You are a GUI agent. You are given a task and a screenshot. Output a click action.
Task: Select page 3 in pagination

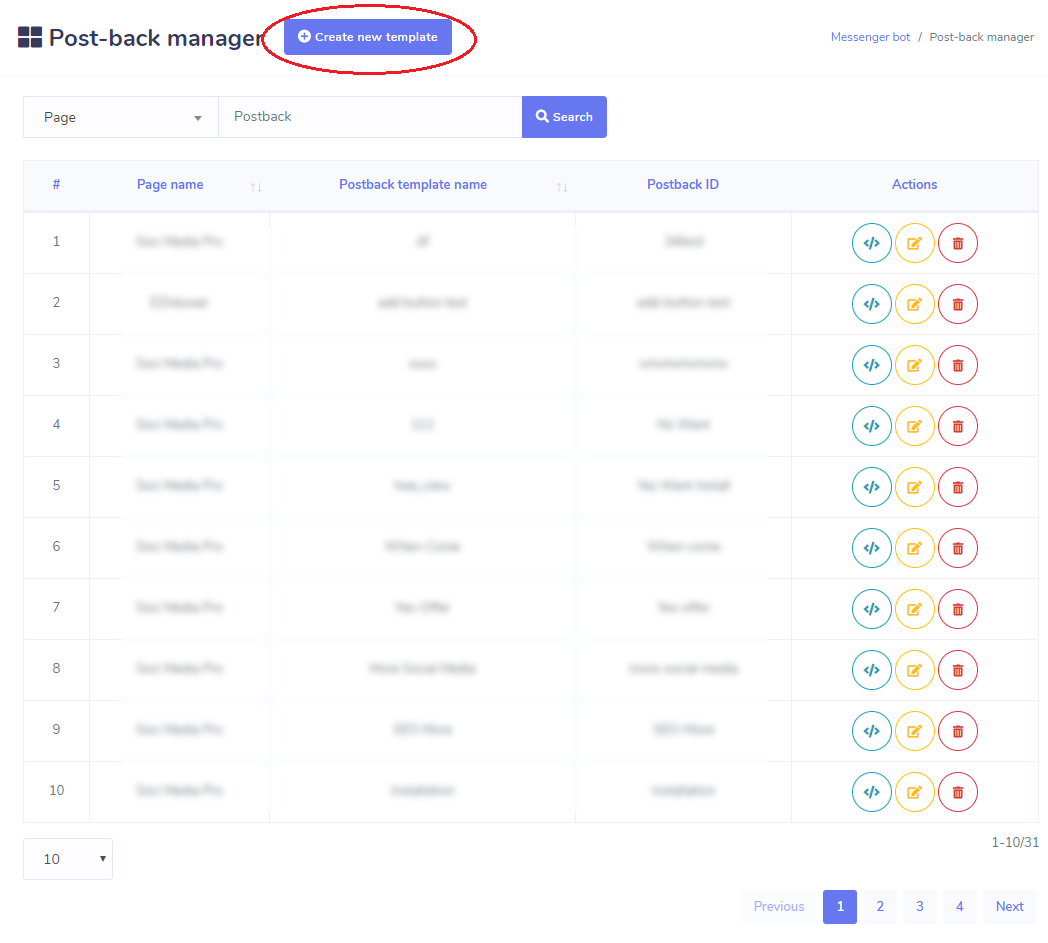coord(919,906)
